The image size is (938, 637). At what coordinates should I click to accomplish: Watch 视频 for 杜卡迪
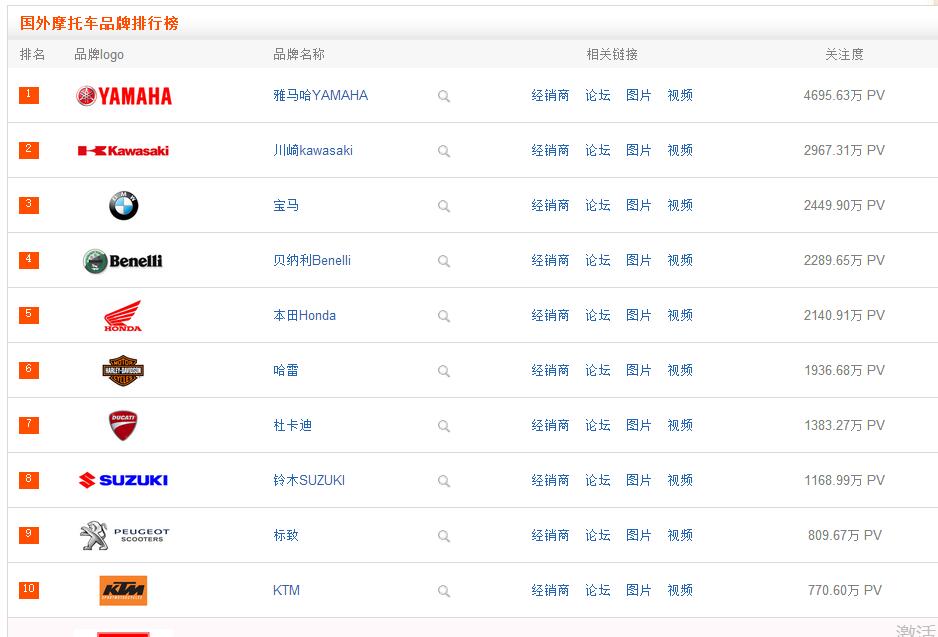click(680, 426)
